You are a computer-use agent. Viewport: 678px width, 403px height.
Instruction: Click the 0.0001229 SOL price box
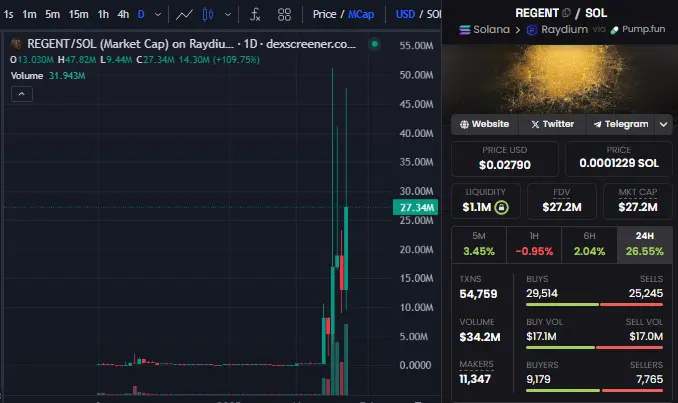619,158
